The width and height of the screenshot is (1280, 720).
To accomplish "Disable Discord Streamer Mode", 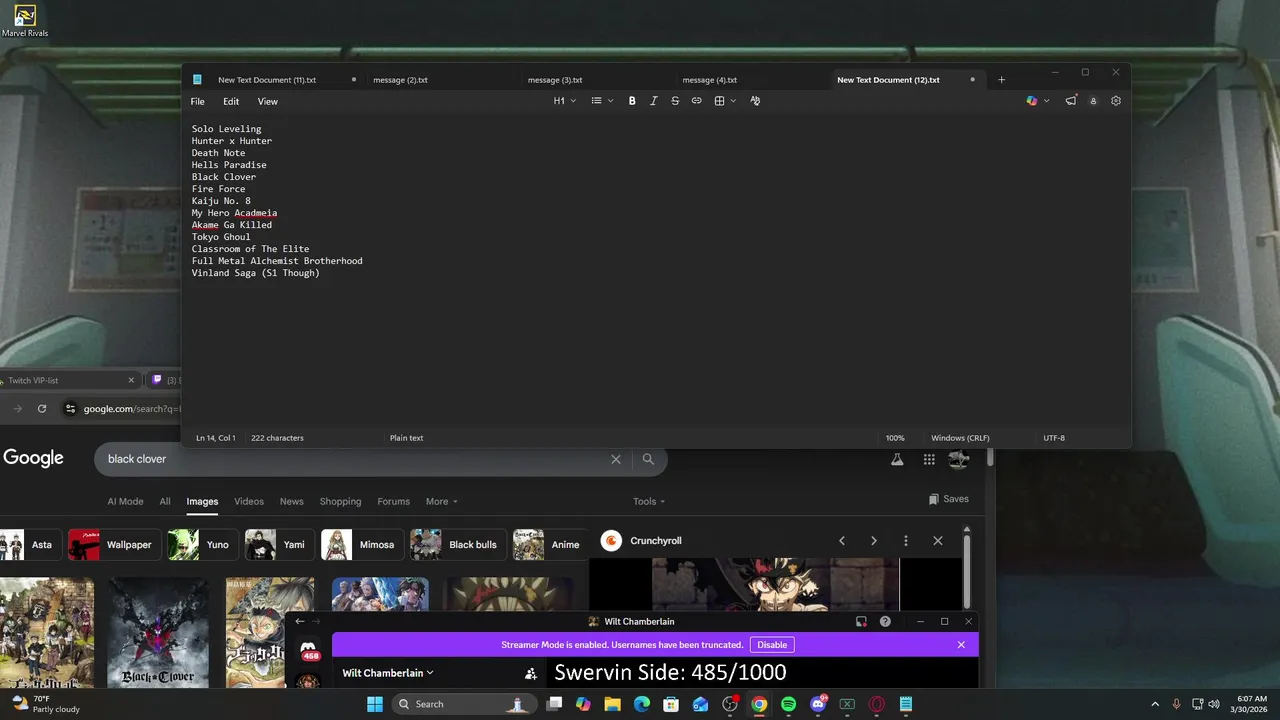I will click(x=772, y=645).
